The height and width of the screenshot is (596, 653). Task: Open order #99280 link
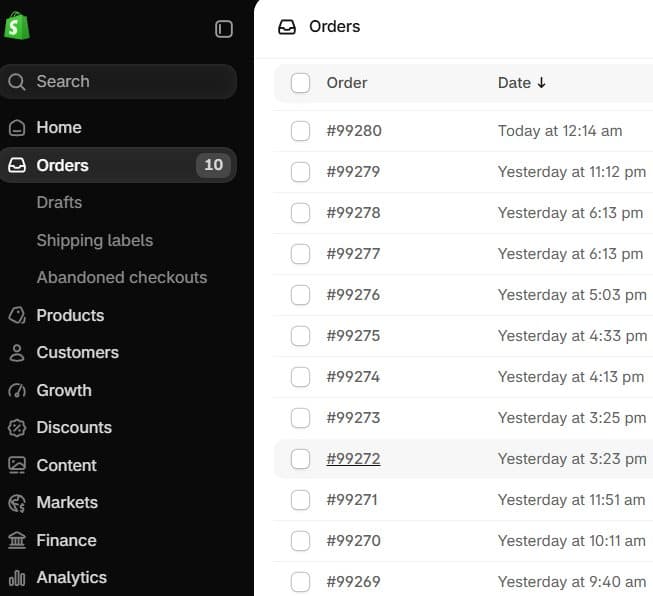(354, 131)
